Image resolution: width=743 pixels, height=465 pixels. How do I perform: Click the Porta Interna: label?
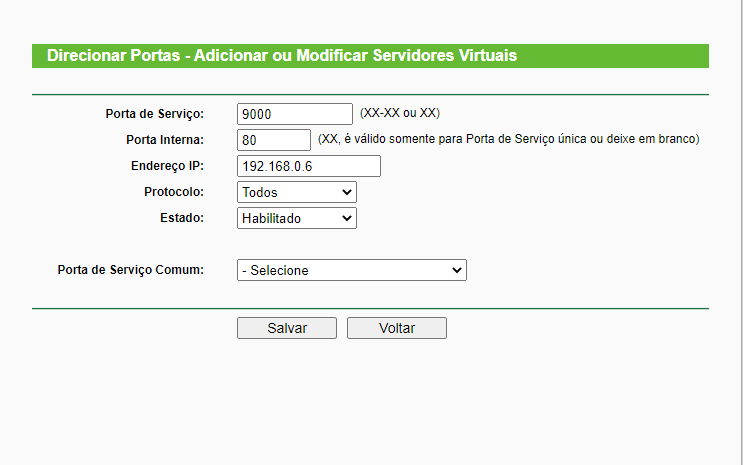click(x=165, y=140)
